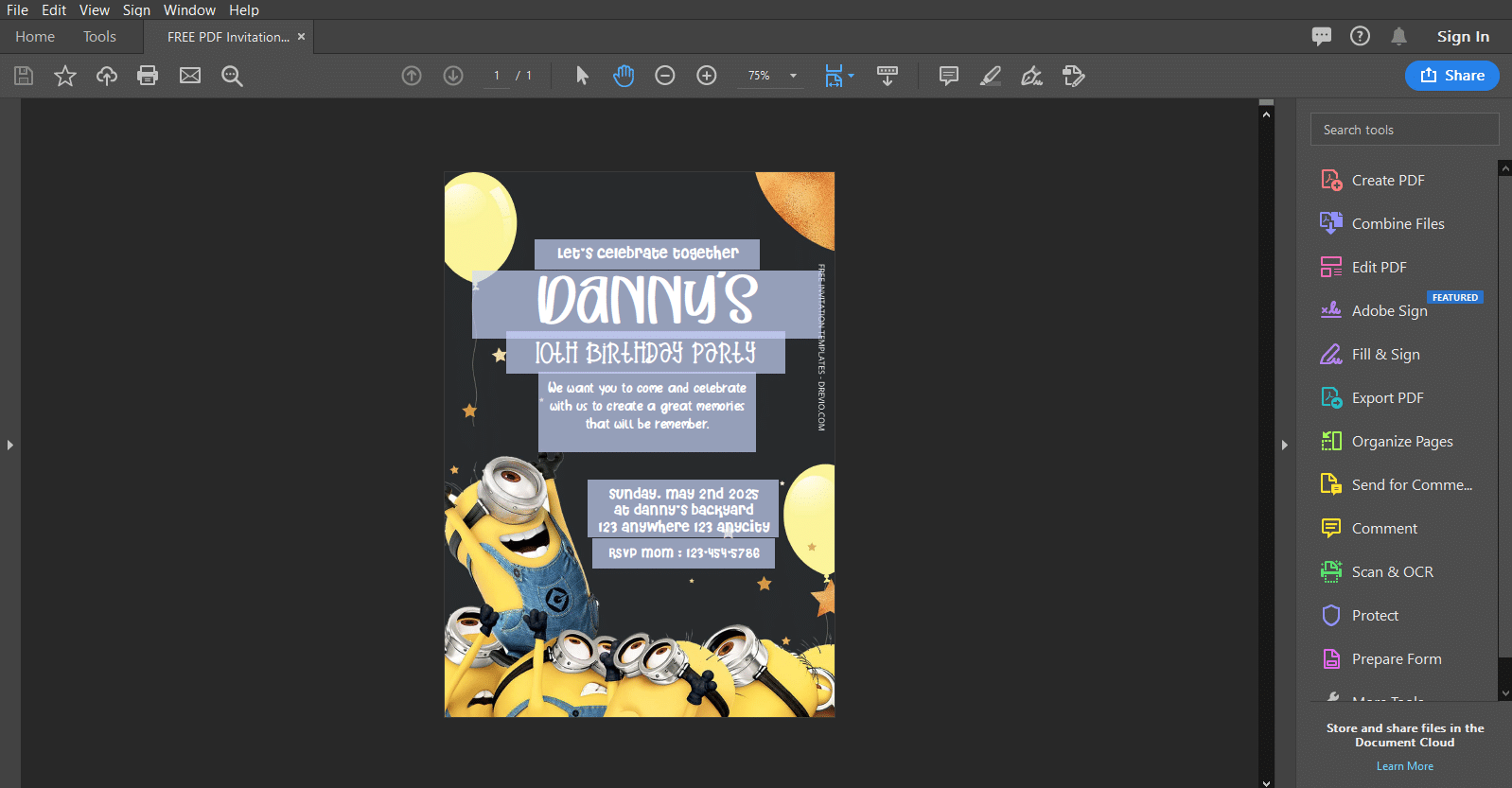The width and height of the screenshot is (1512, 788).
Task: Switch to the Tools tab
Action: tap(99, 36)
